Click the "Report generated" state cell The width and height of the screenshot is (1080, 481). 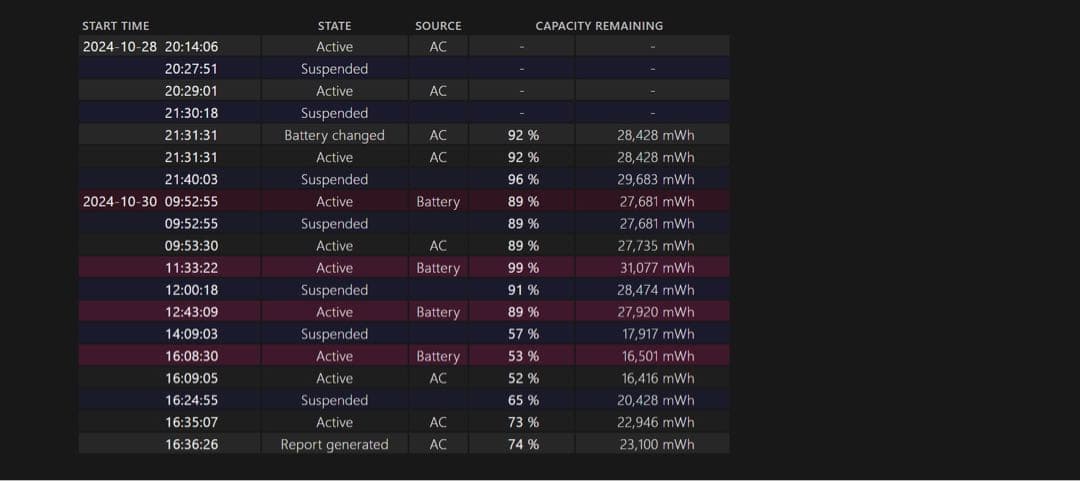click(334, 445)
